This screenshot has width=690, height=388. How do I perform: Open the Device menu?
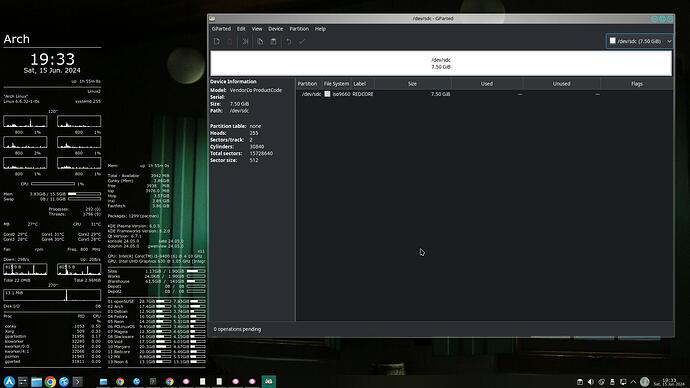coord(275,29)
